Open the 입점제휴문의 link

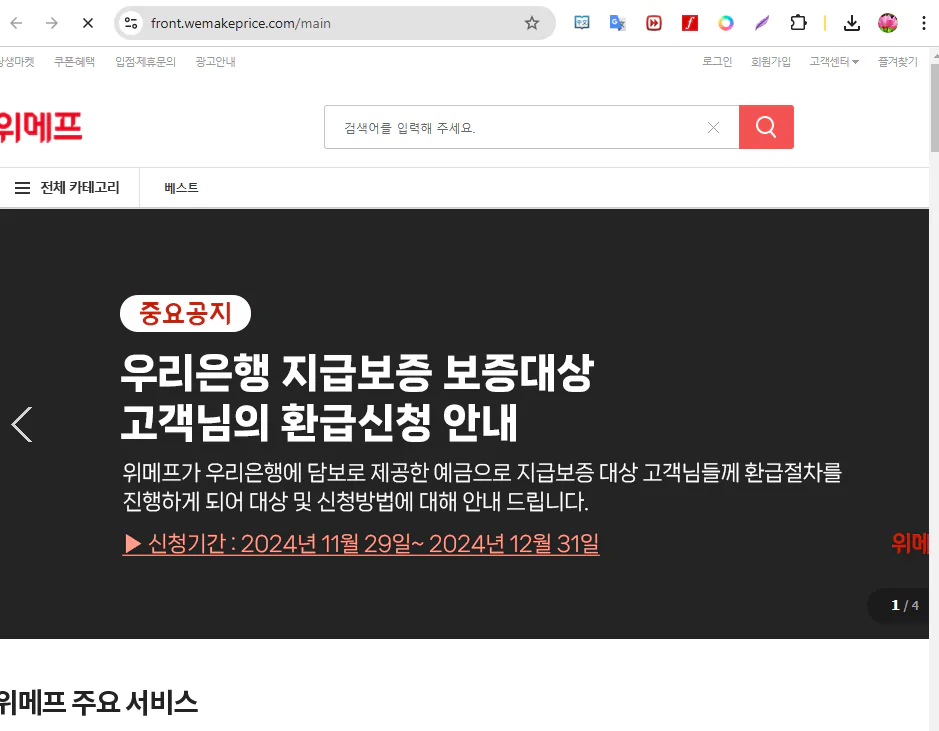[146, 62]
